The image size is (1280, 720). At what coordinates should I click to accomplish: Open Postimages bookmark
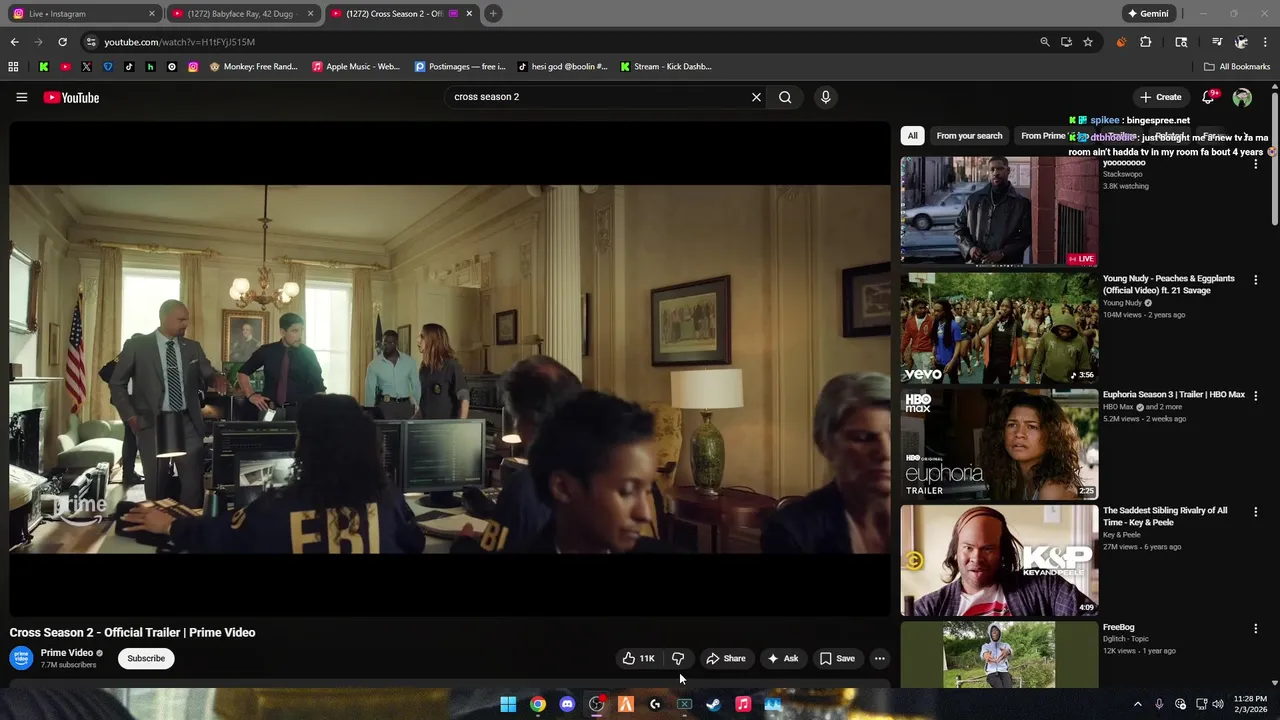pos(460,67)
